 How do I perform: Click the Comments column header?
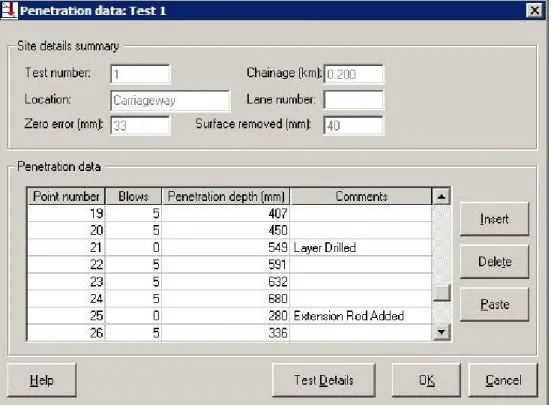coord(361,196)
